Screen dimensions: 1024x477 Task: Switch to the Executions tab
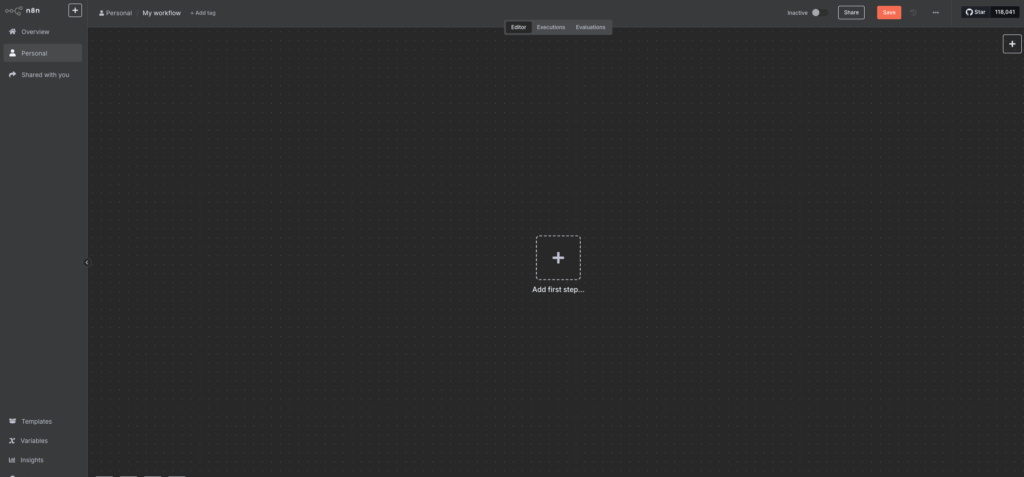[x=550, y=27]
